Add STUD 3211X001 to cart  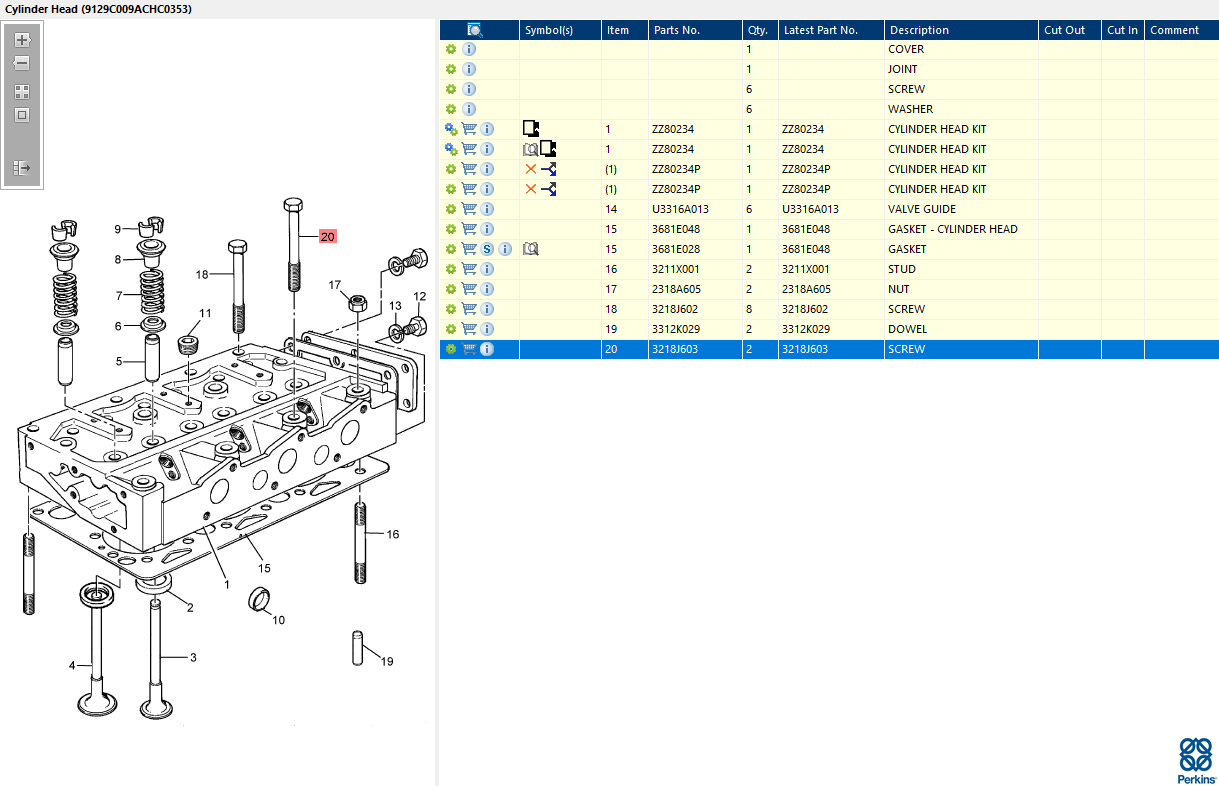pos(469,269)
